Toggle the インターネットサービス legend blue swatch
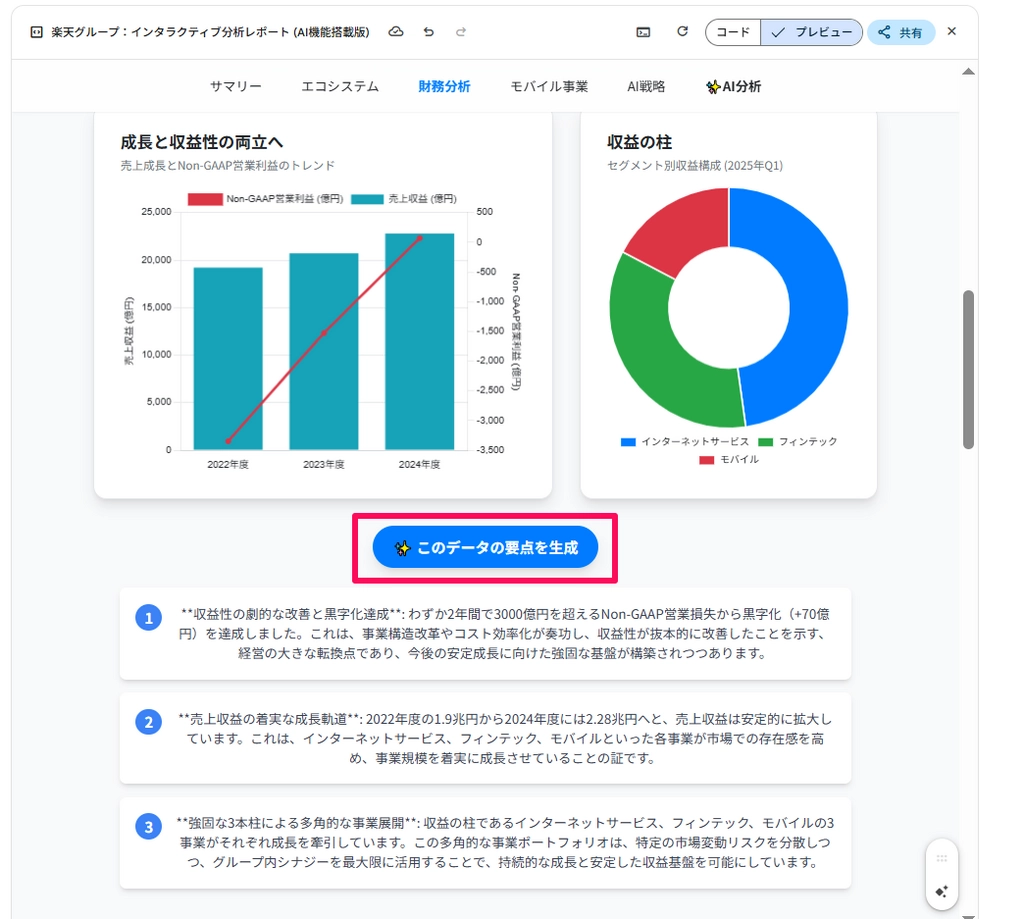 628,442
